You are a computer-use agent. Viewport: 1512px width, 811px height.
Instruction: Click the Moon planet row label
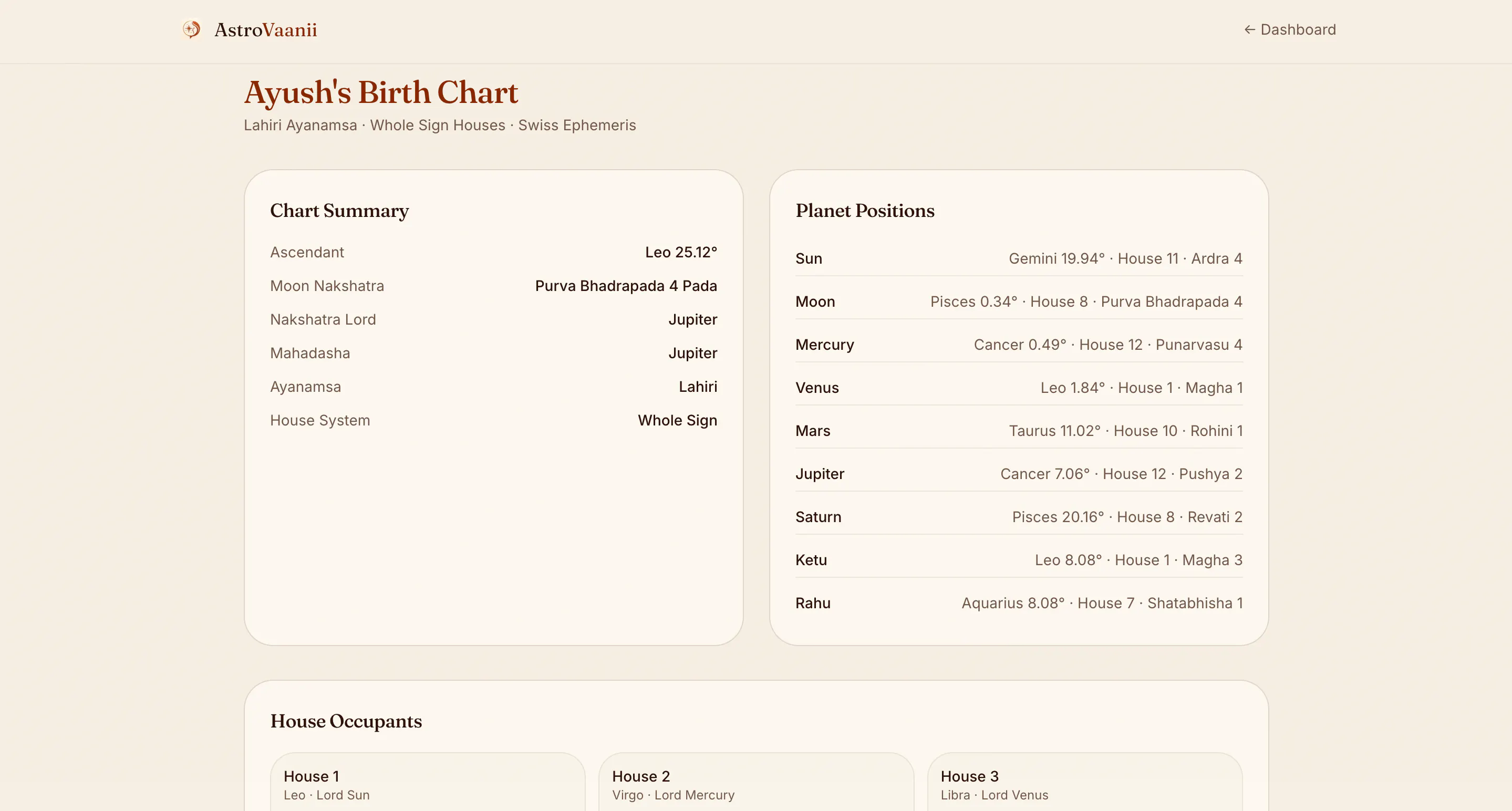[815, 301]
